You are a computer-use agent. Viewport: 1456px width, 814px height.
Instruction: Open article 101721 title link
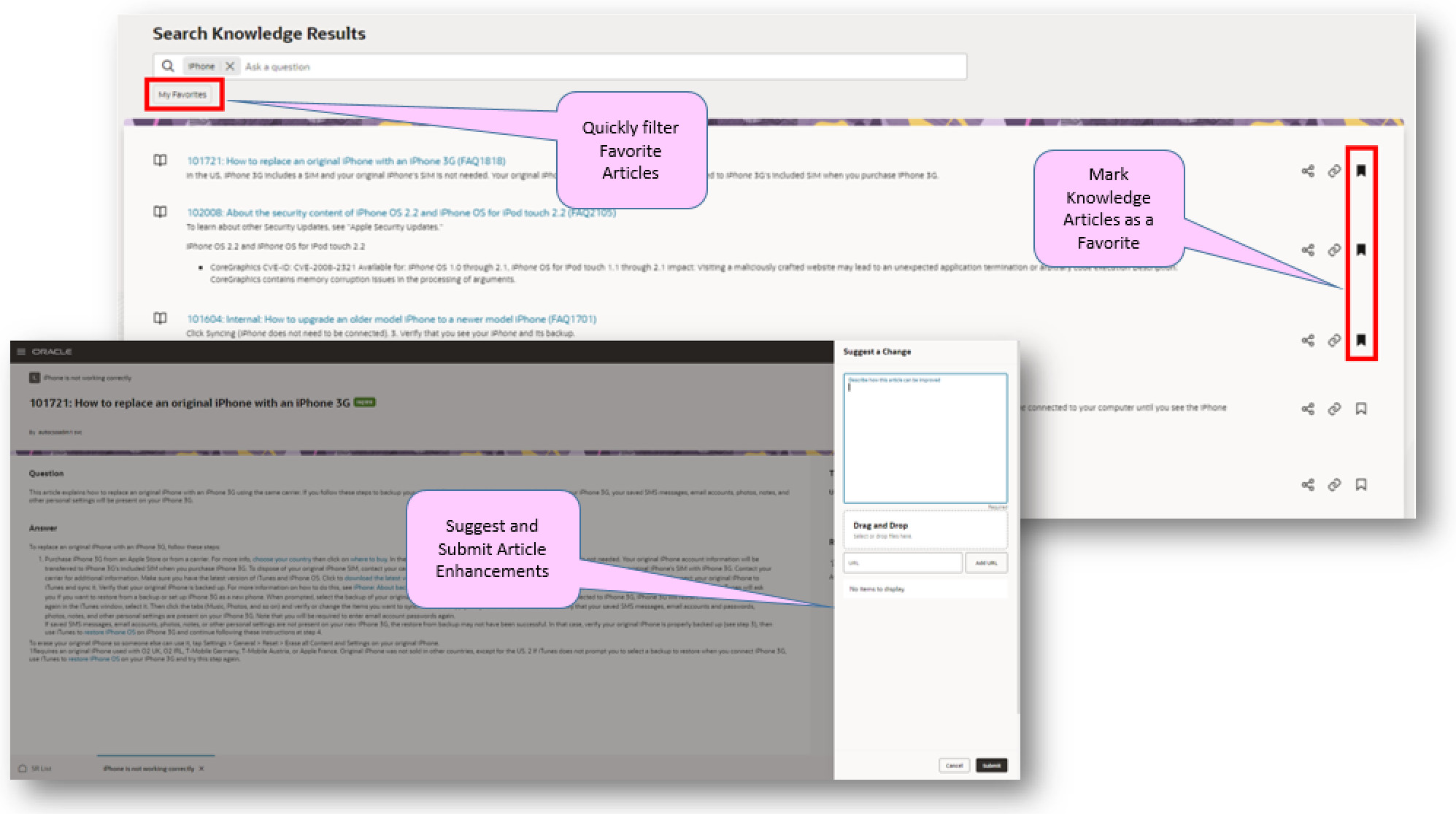(x=346, y=161)
